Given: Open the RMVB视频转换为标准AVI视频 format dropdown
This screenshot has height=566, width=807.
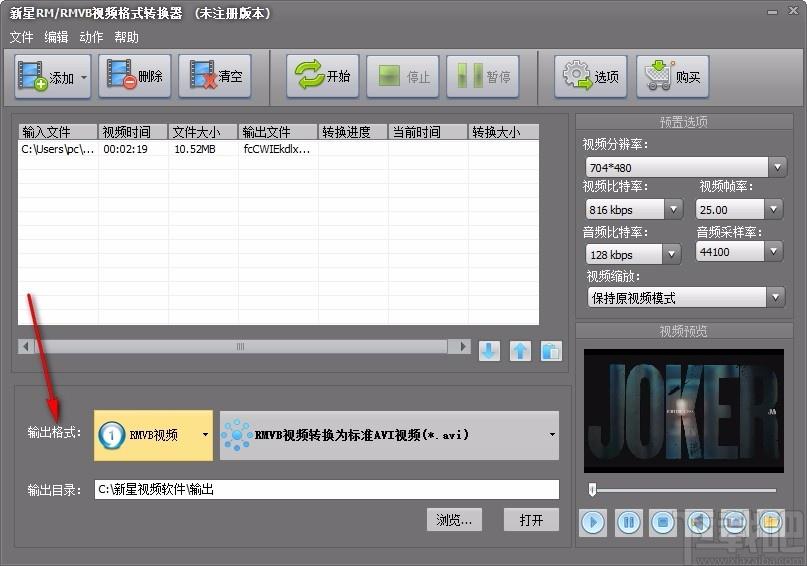Looking at the screenshot, I should [x=389, y=435].
